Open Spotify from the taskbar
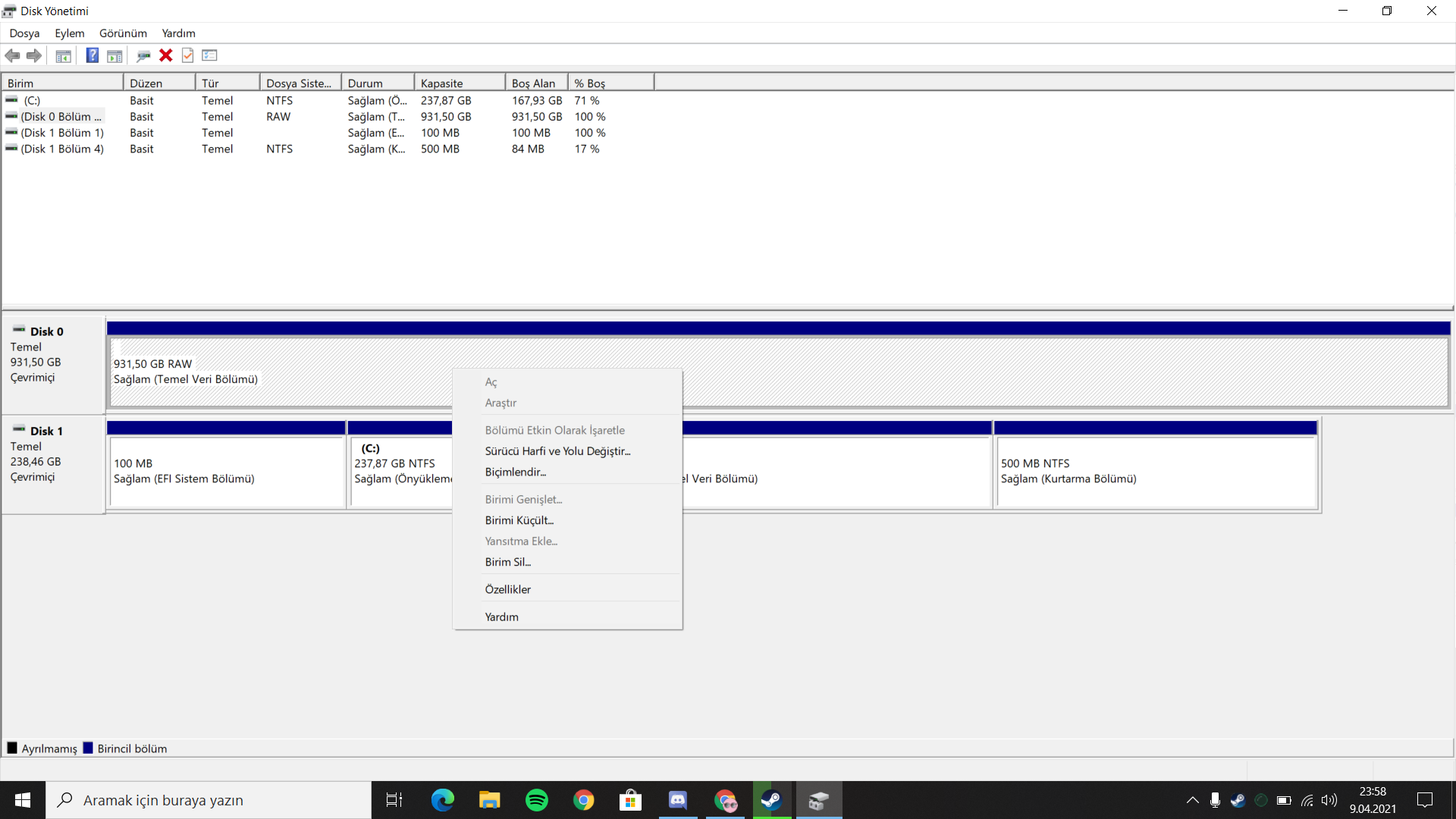1456x819 pixels. point(537,800)
